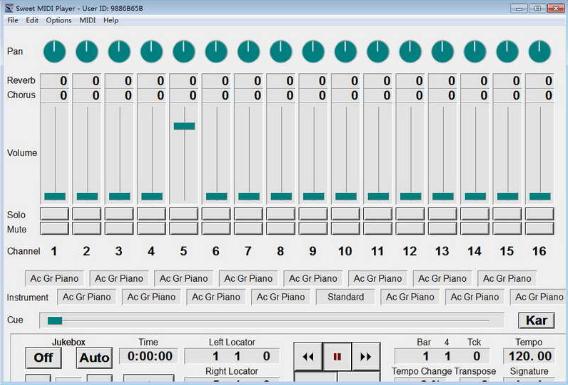This screenshot has width=568, height=385.
Task: Click the Pan knob for channel 2
Action: [x=87, y=51]
